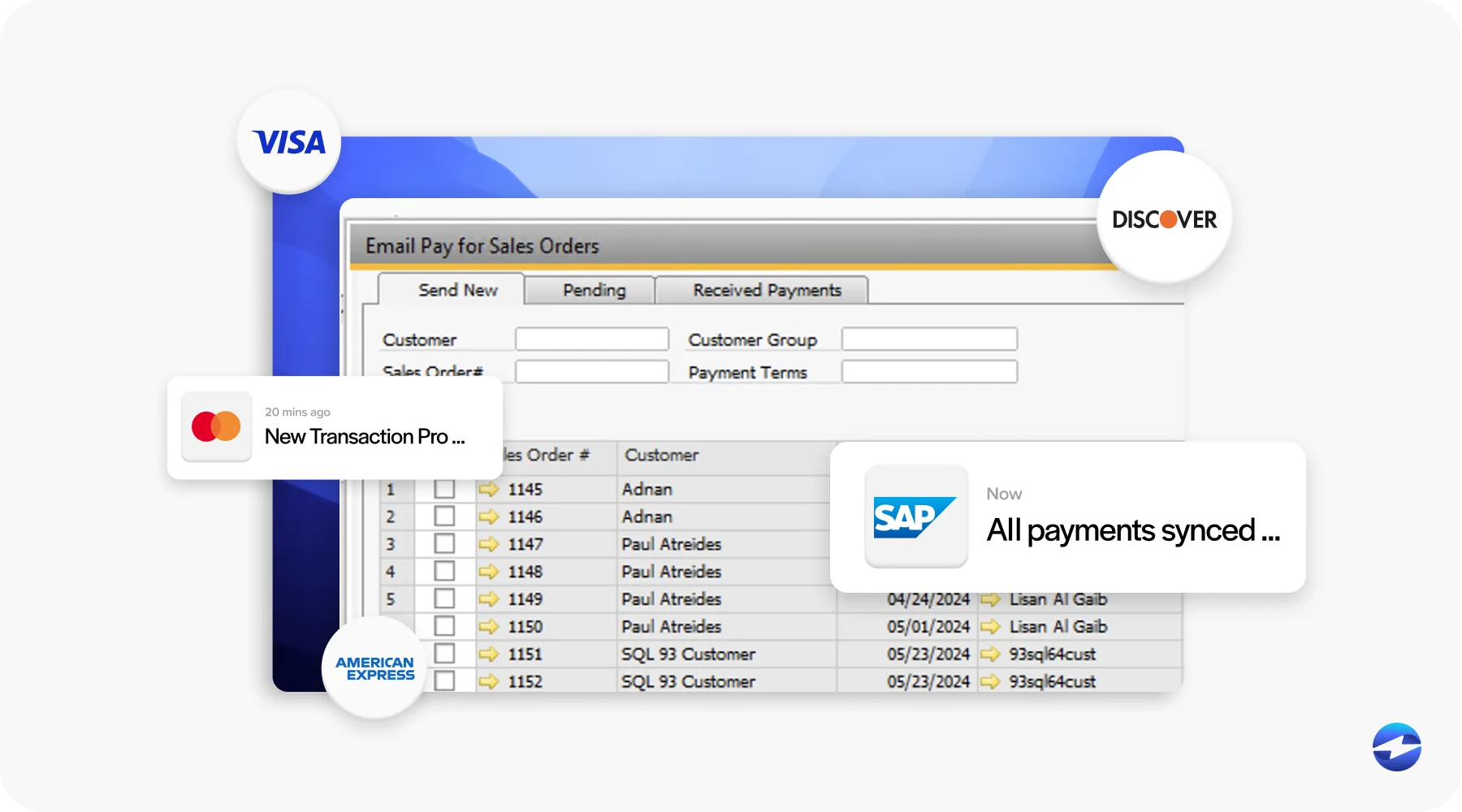Check the box for order 1148
1462x812 pixels.
444,571
